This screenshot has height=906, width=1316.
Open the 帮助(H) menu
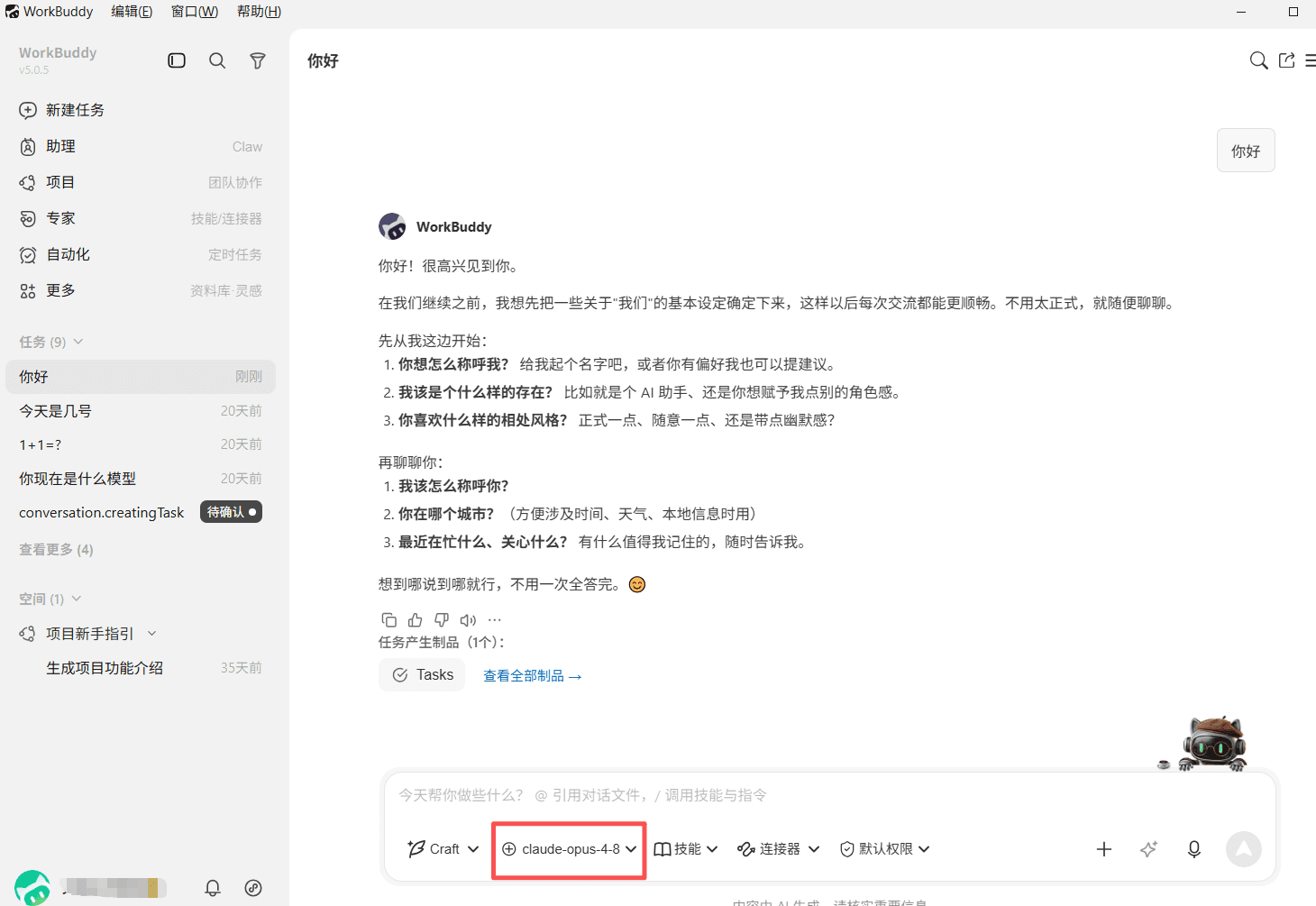click(x=260, y=12)
